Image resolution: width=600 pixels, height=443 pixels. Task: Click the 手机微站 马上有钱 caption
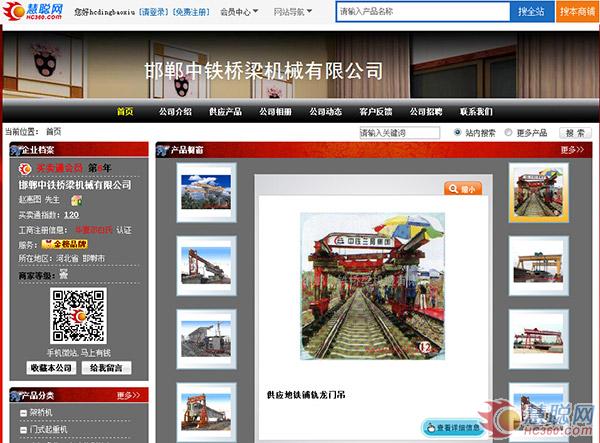78,353
